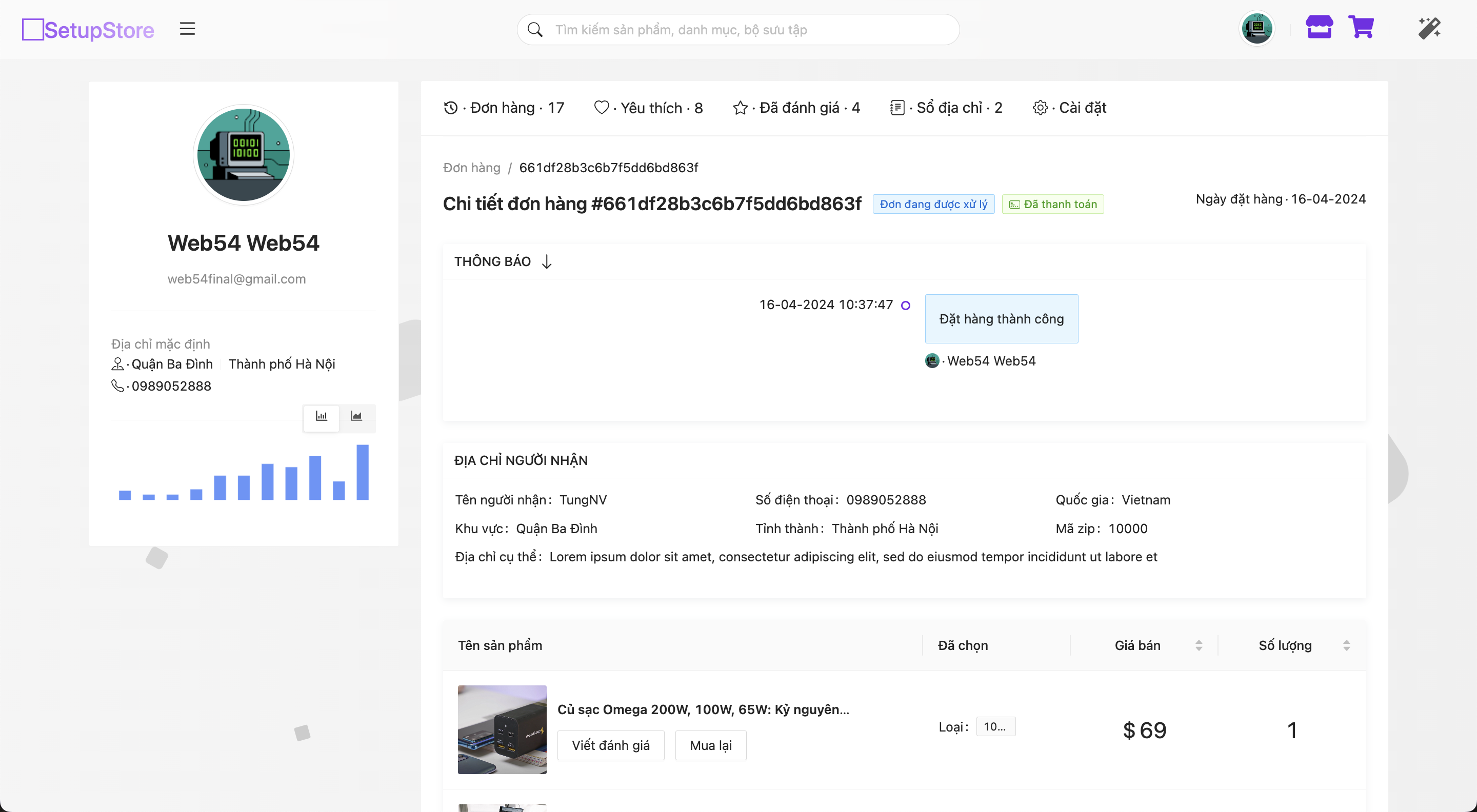
Task: Click the product search input field
Action: click(745, 30)
